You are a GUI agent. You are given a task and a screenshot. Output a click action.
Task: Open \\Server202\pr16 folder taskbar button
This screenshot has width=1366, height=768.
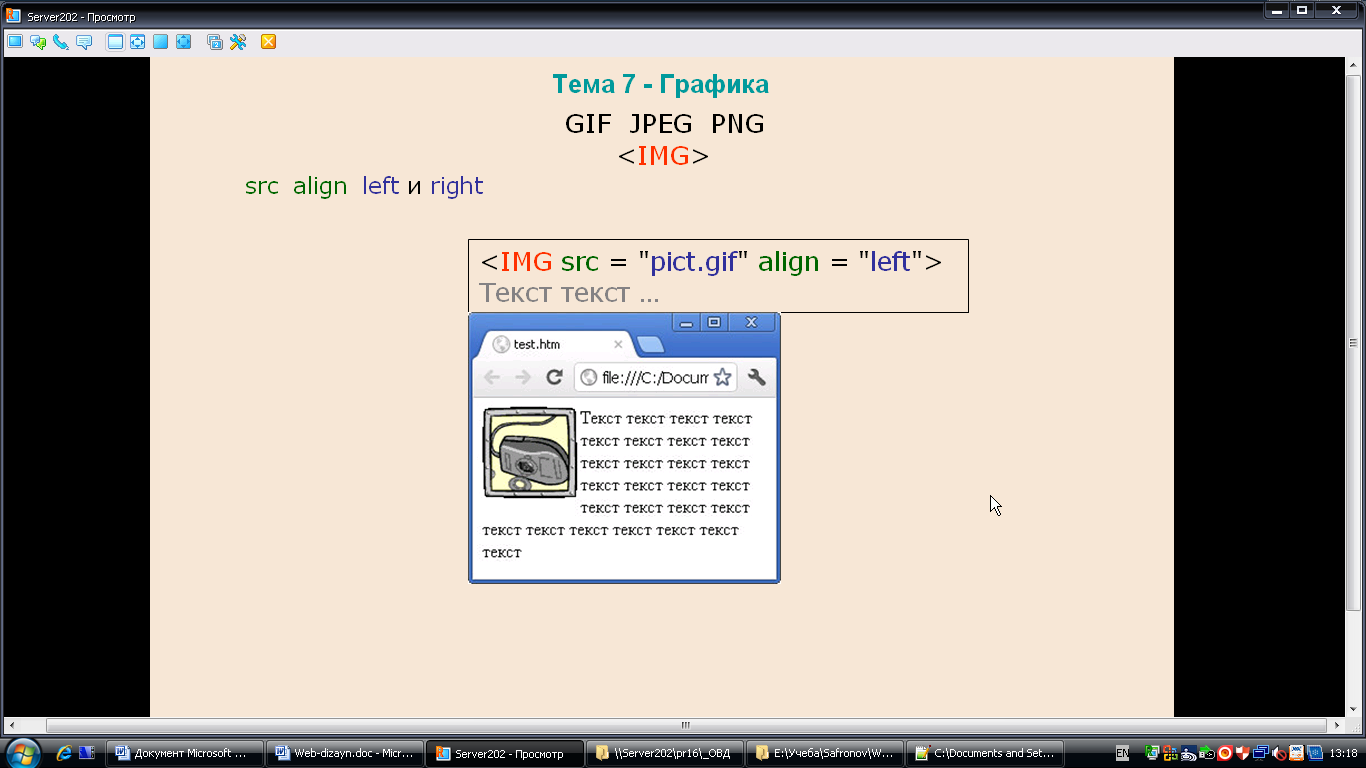click(665, 753)
